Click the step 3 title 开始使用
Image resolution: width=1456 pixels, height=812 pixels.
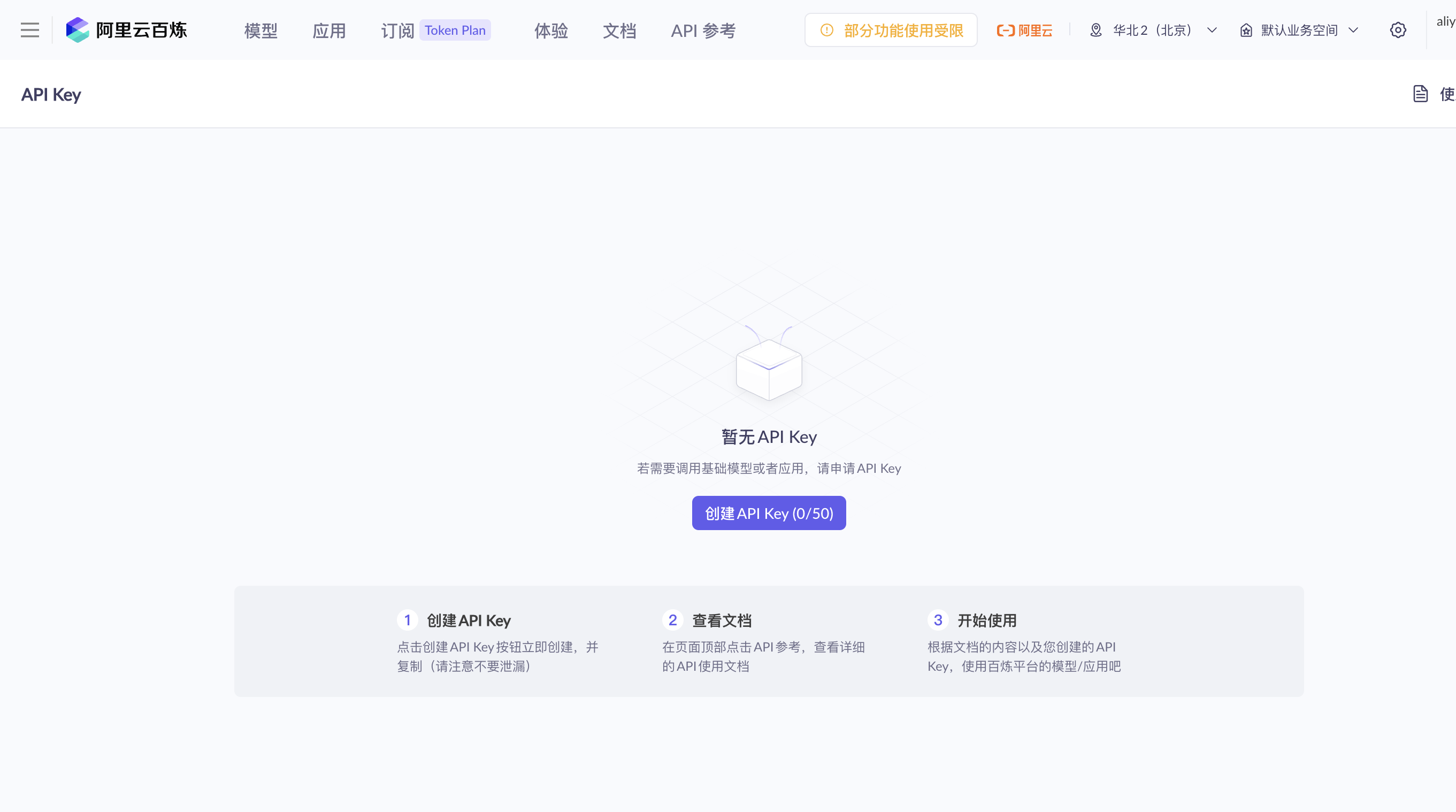click(987, 621)
